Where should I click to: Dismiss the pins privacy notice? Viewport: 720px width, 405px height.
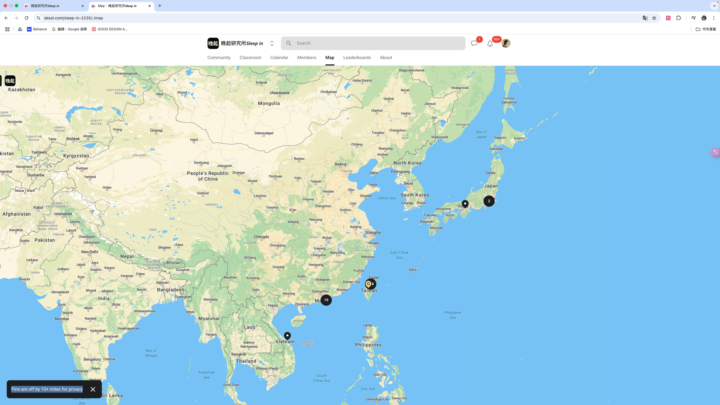pos(93,389)
